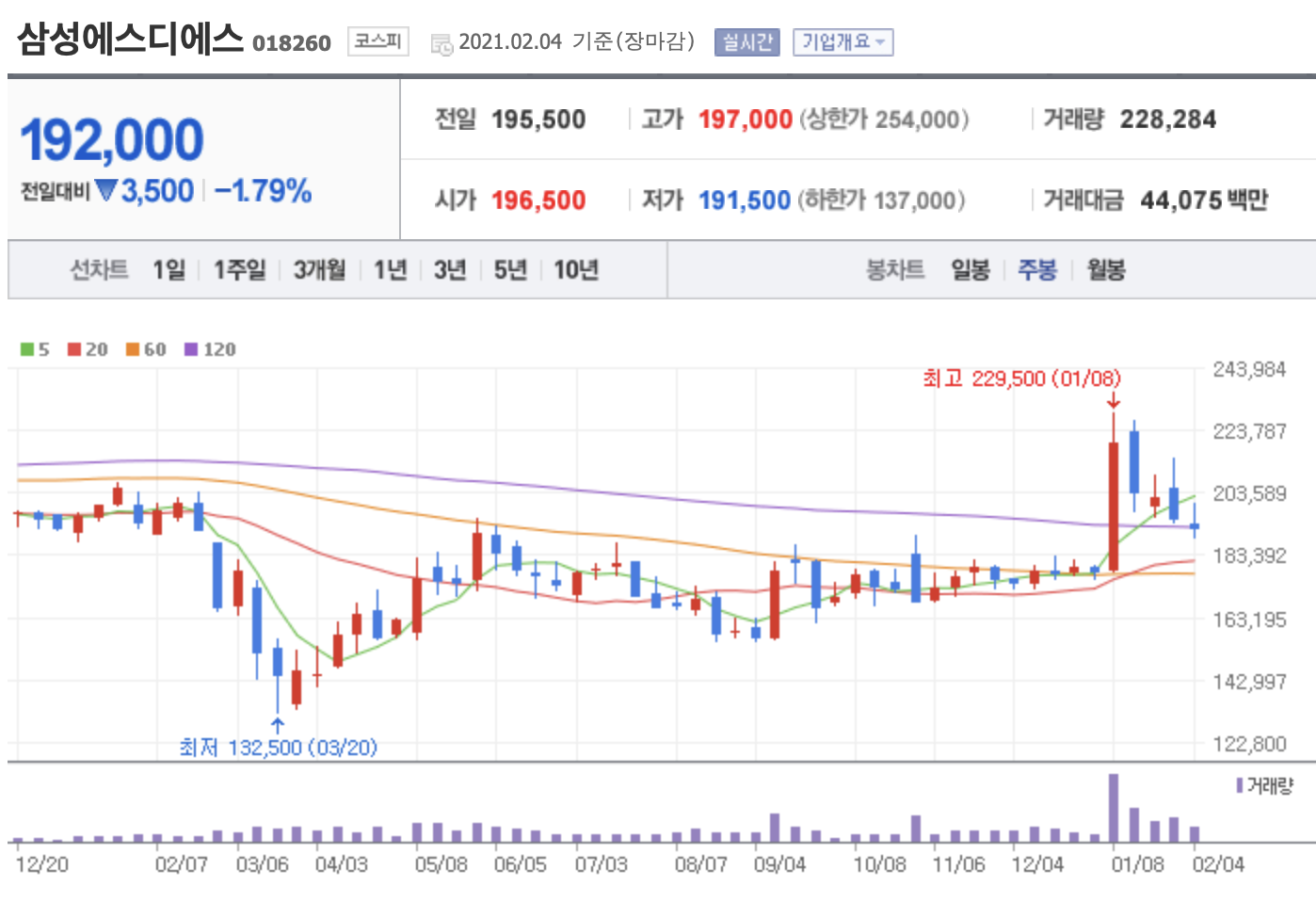Click the 코스피 market badge
Image resolution: width=1316 pixels, height=902 pixels.
(x=377, y=41)
